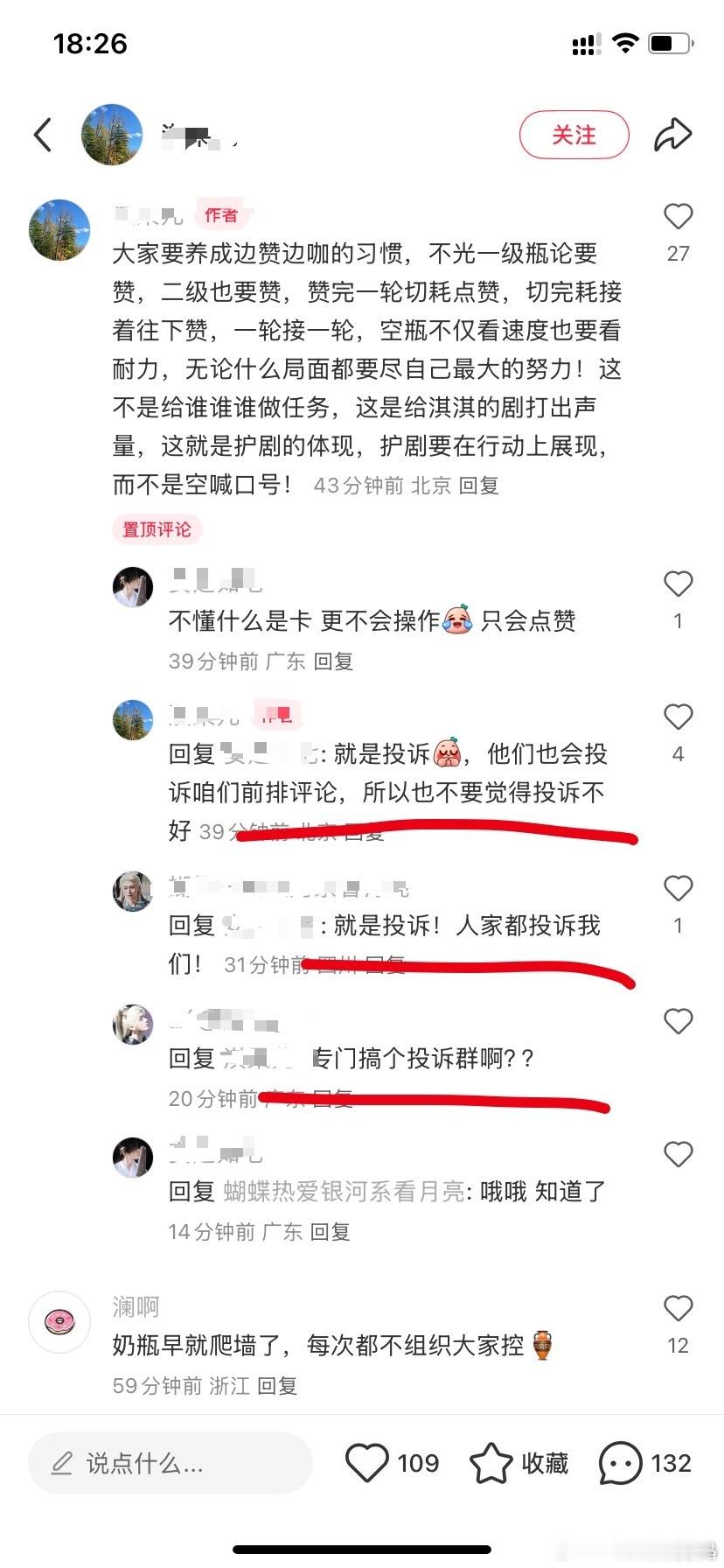The width and height of the screenshot is (724, 1568).
Task: Open 澜啊's donut avatar
Action: coord(59,1320)
